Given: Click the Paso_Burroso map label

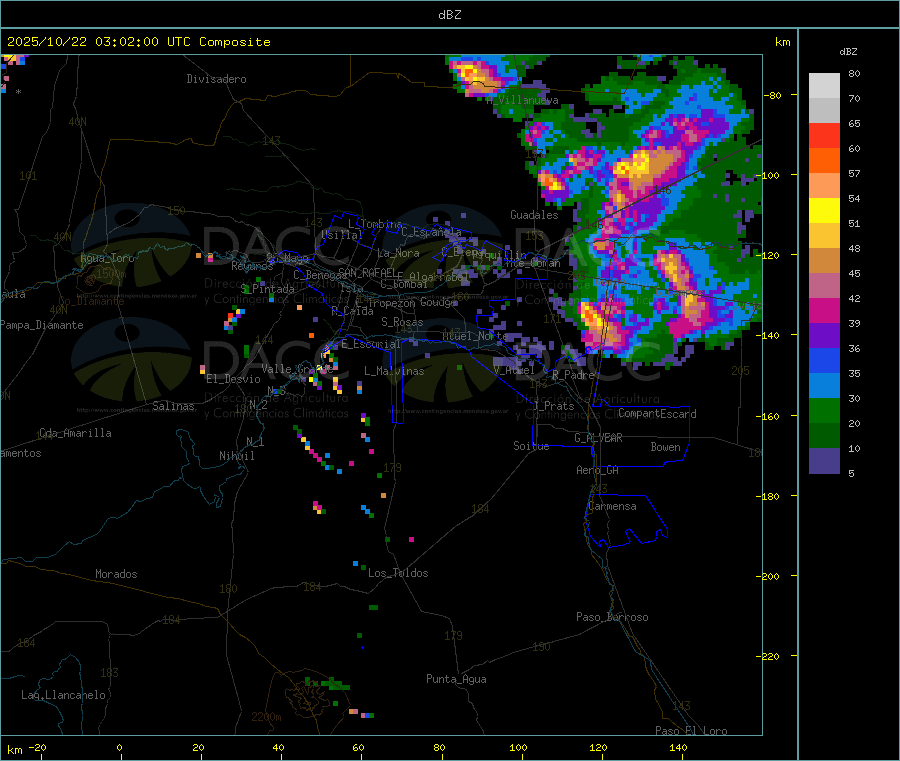Looking at the screenshot, I should pyautogui.click(x=612, y=617).
